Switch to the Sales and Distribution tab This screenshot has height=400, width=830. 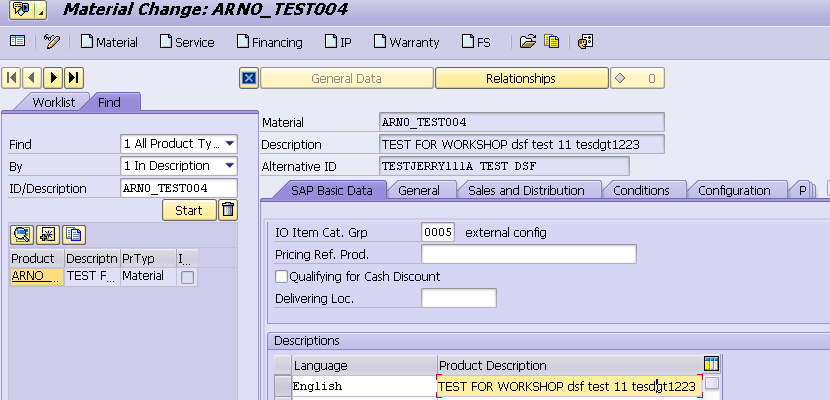(526, 190)
